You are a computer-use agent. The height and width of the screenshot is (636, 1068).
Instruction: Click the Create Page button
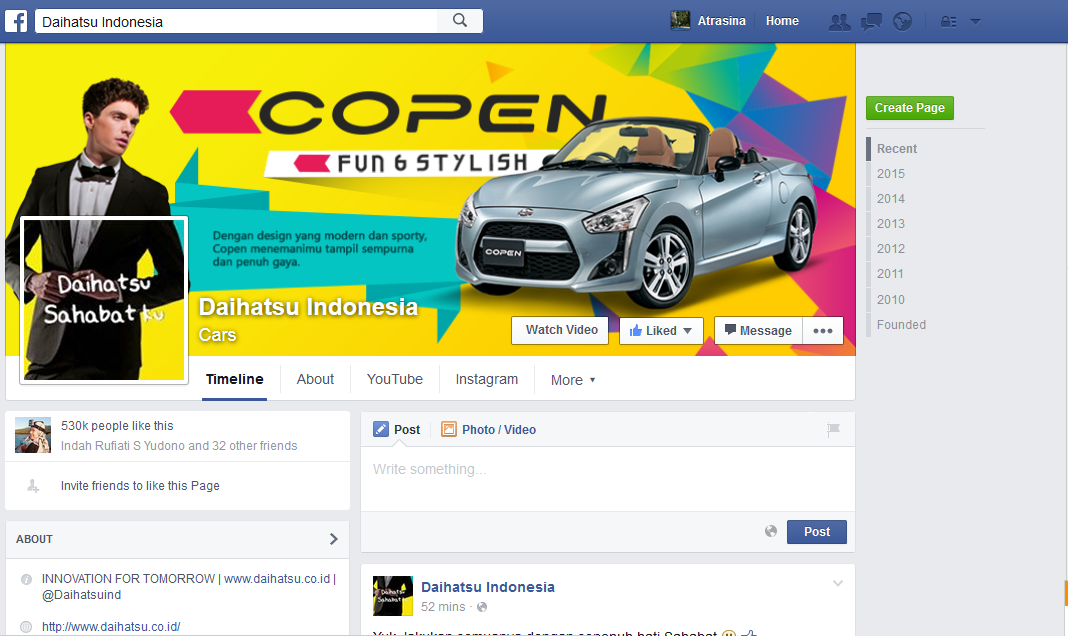tap(909, 108)
